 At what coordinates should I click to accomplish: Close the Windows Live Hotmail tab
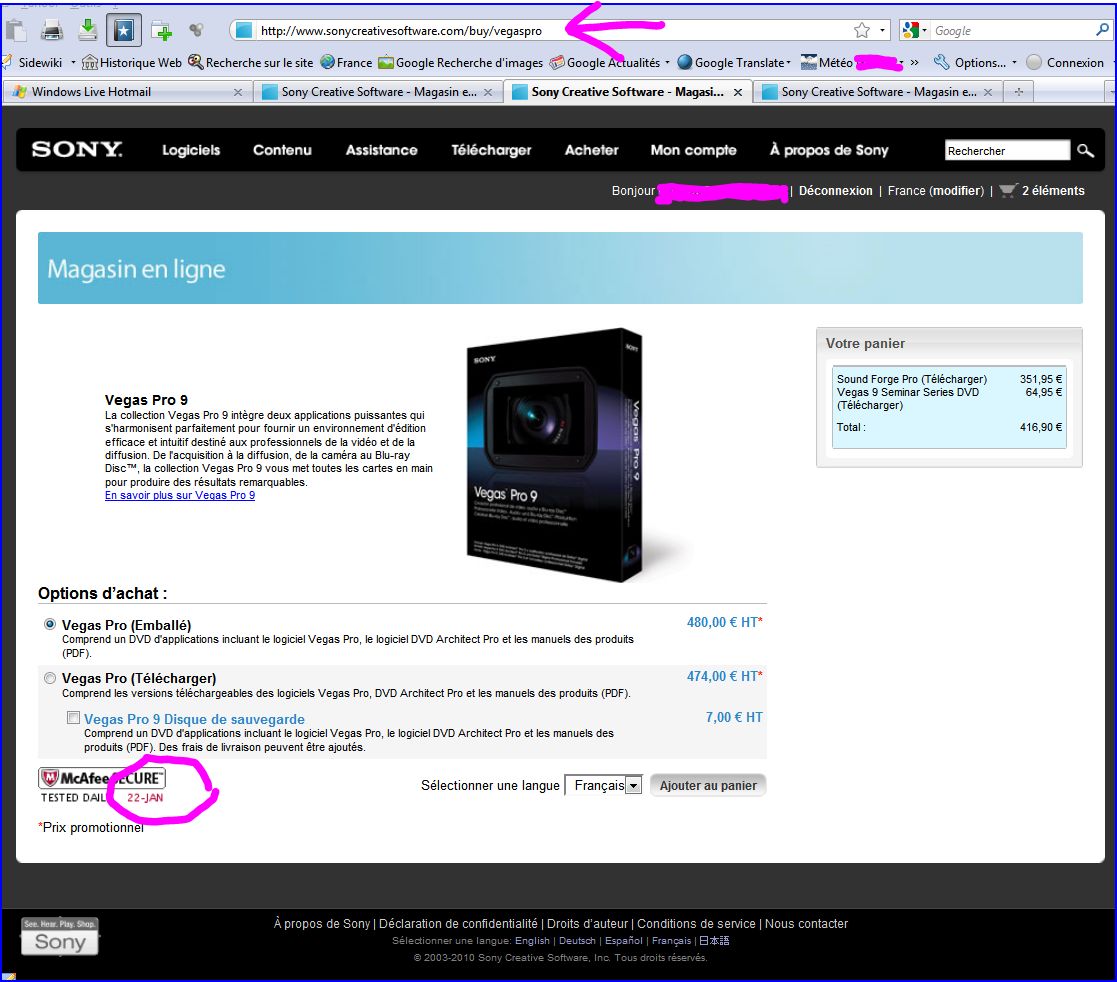click(x=238, y=93)
